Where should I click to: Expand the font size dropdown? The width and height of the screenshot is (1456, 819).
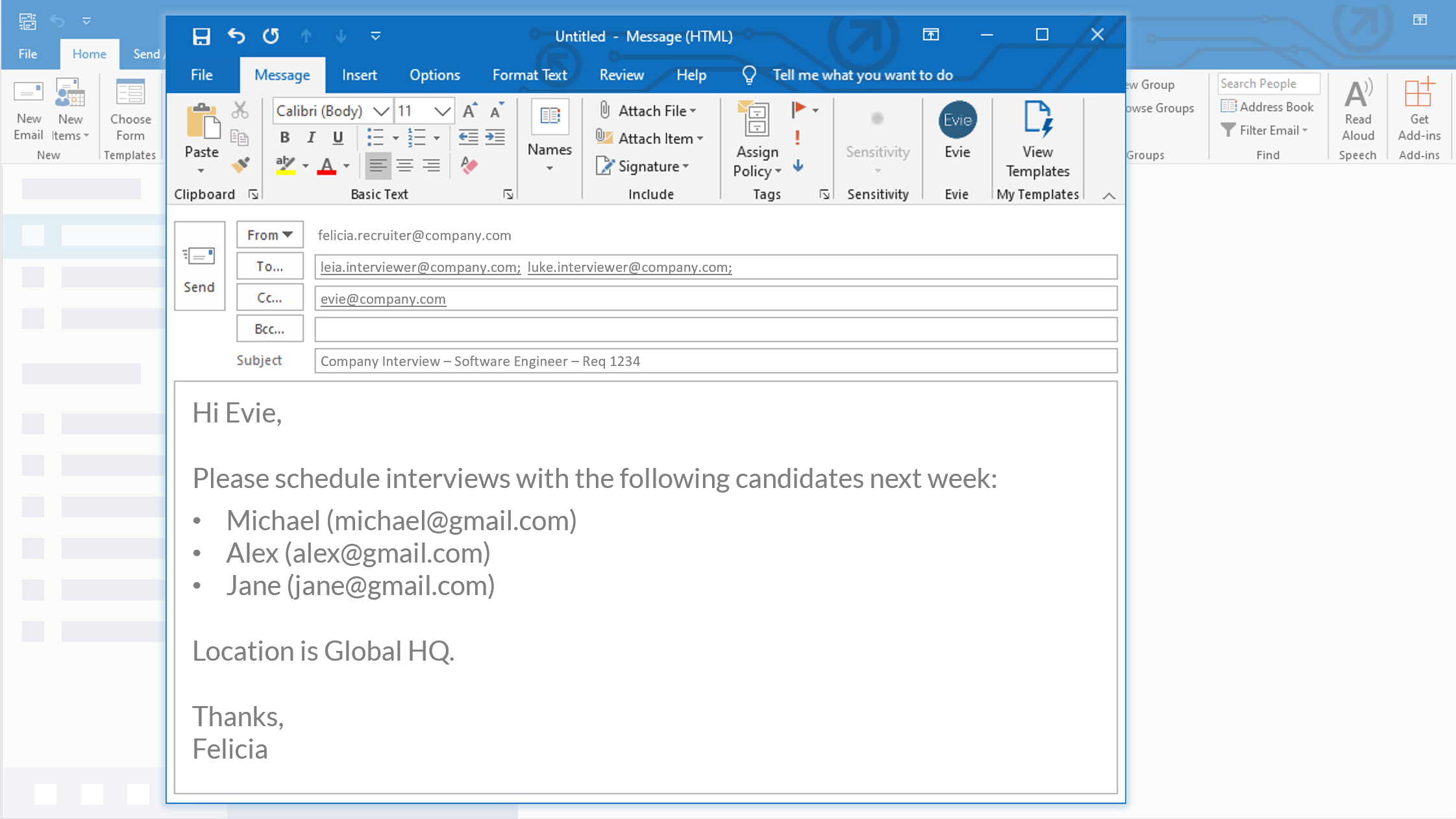click(442, 111)
